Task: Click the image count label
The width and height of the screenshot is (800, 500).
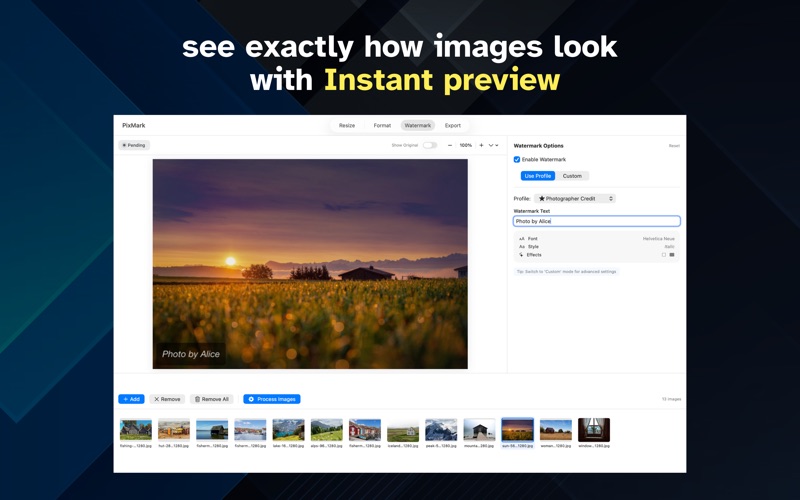Action: coord(671,399)
